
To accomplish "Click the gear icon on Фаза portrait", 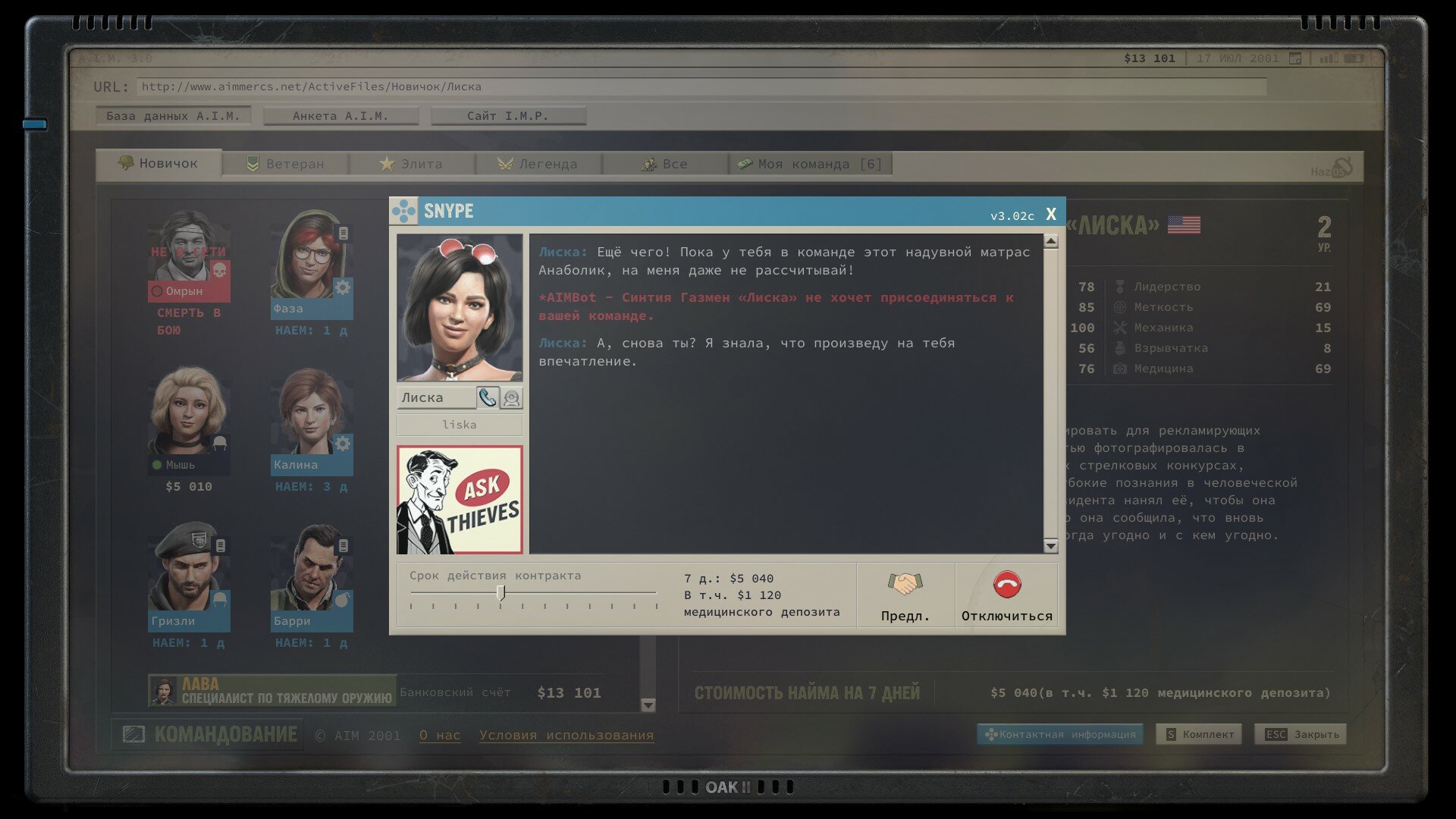I will point(343,287).
